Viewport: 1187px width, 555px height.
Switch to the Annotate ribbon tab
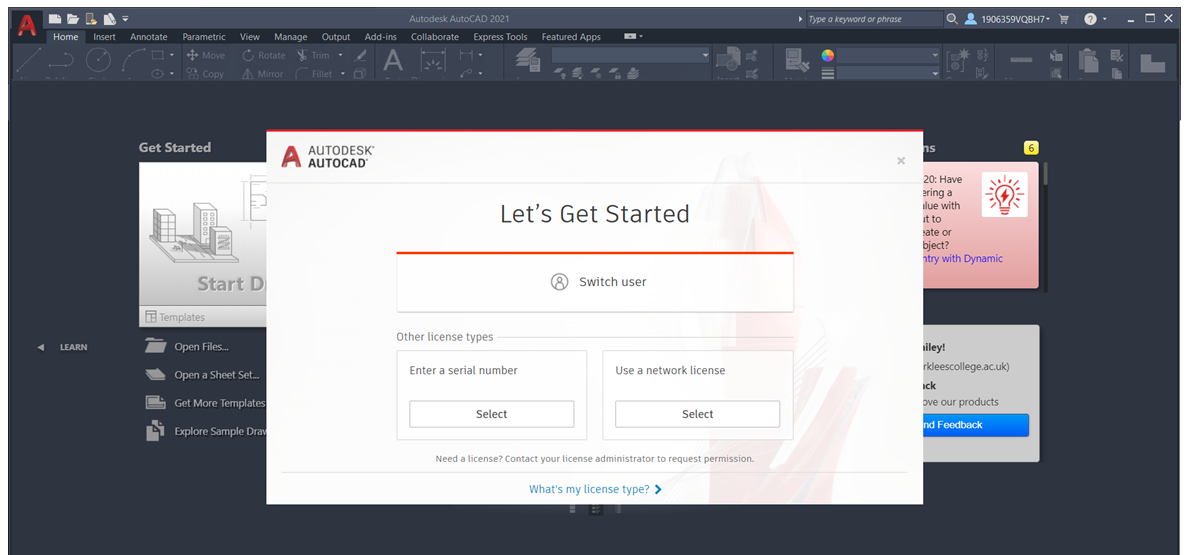coord(148,36)
